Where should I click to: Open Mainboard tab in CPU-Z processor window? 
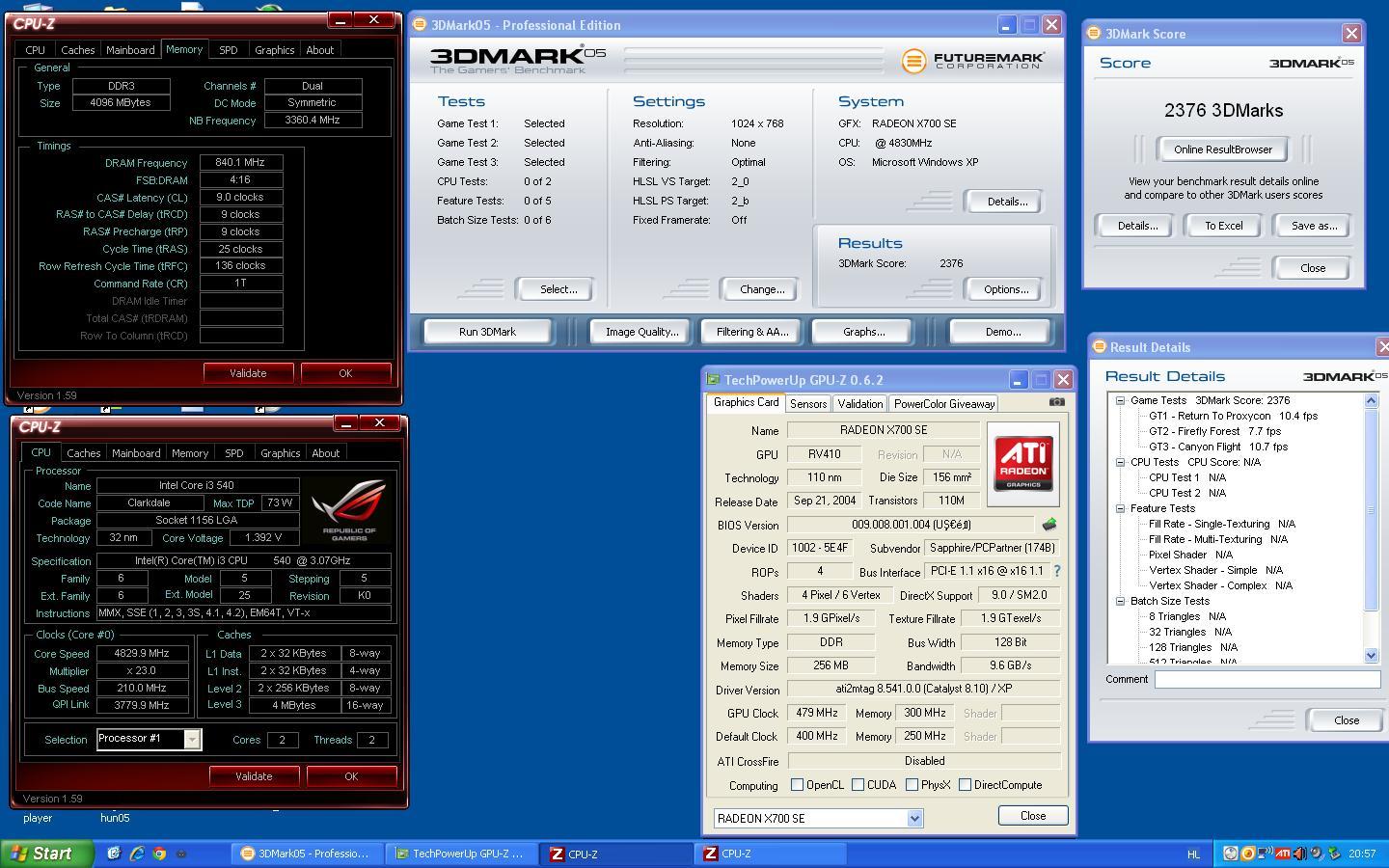pos(136,453)
